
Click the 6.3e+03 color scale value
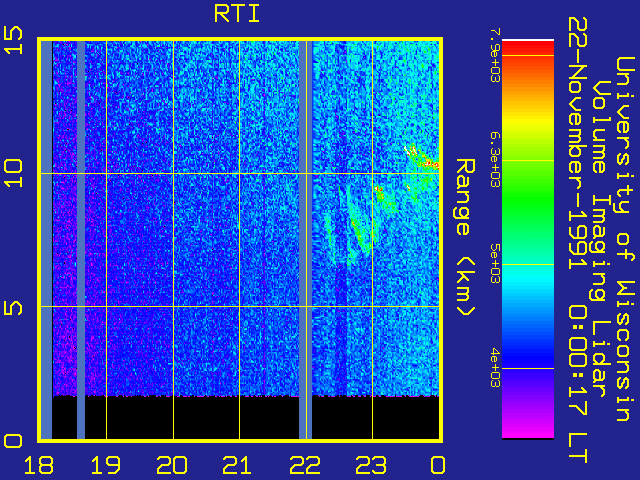495,160
